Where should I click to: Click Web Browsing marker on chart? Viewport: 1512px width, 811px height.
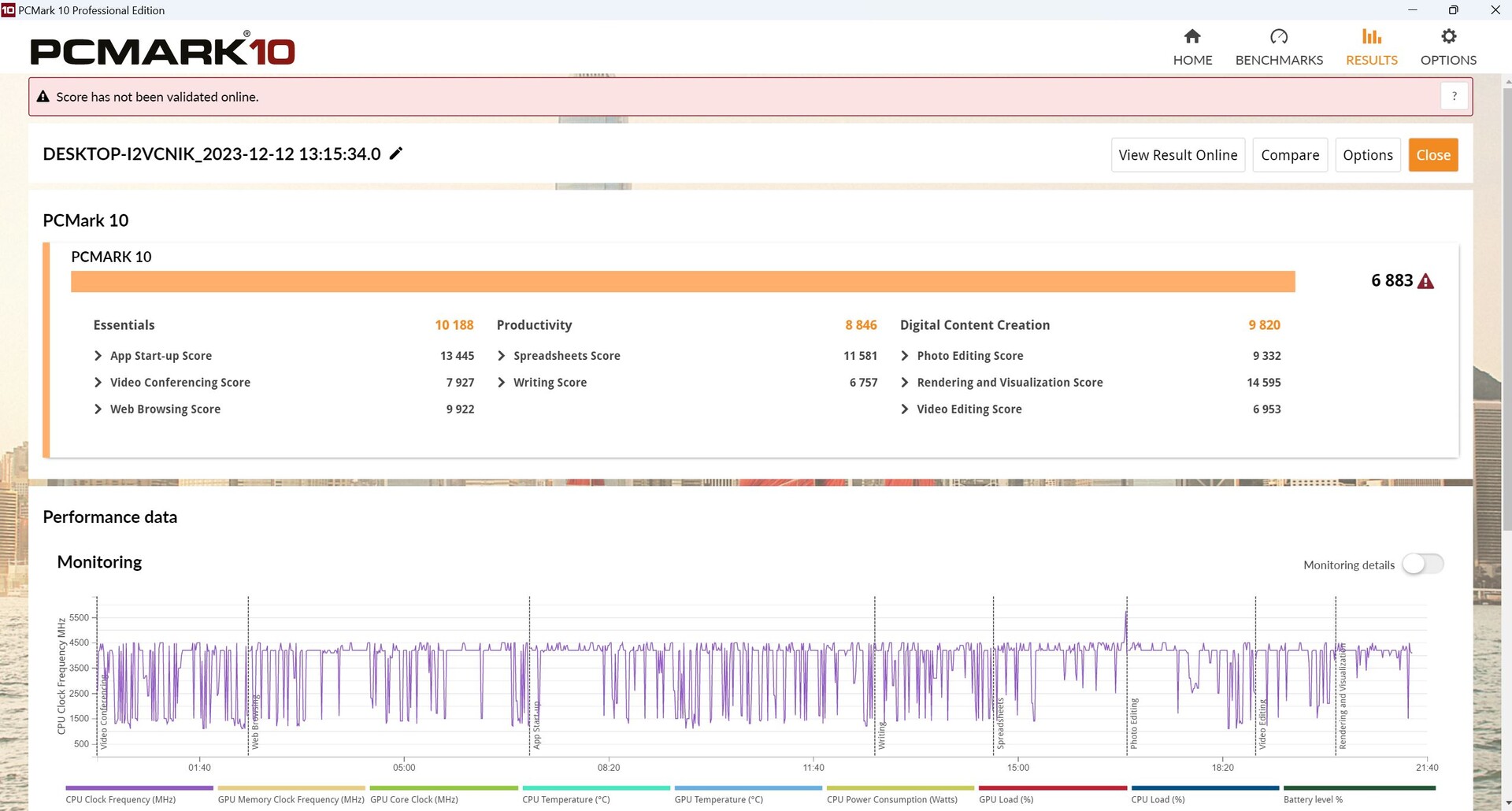tap(255, 721)
